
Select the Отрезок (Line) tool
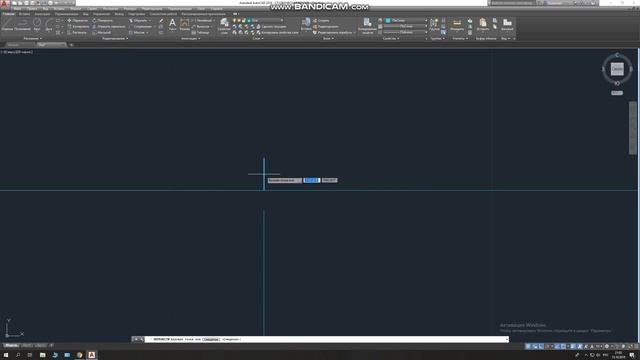7,24
